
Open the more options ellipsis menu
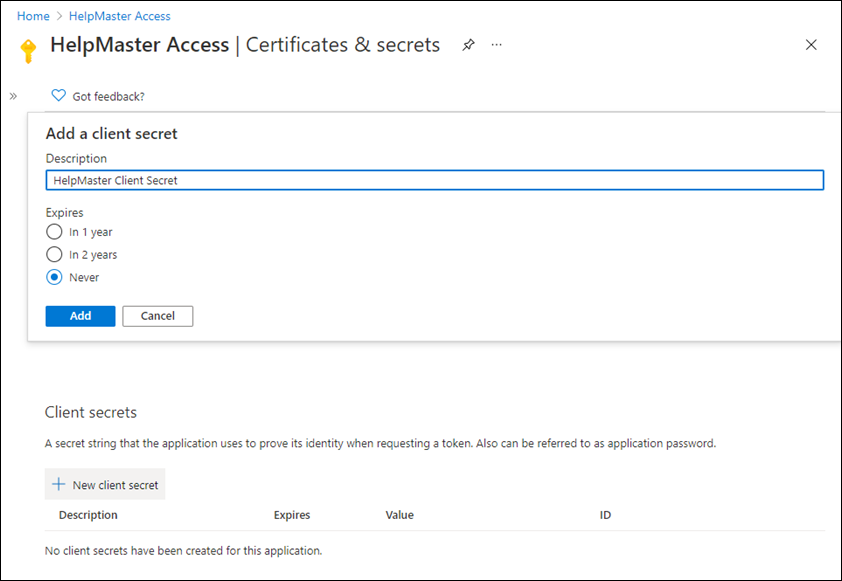tap(497, 45)
